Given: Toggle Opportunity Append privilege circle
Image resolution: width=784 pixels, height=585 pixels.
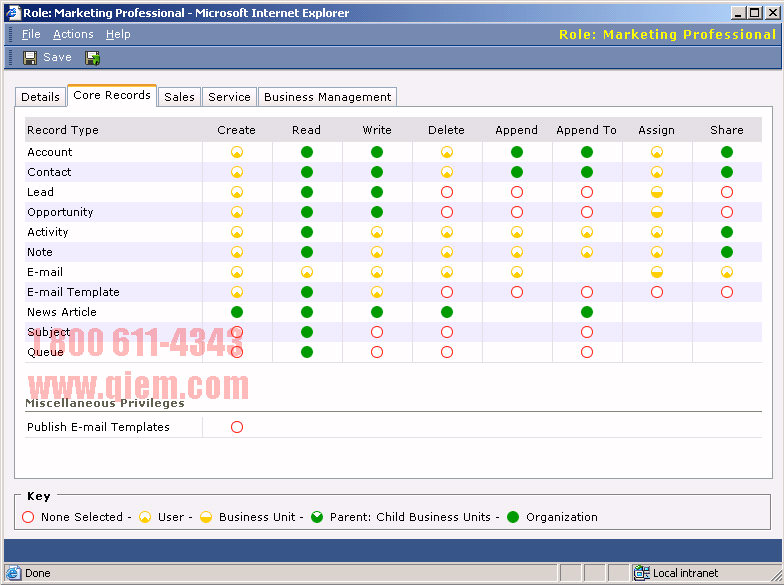Looking at the screenshot, I should click(517, 212).
